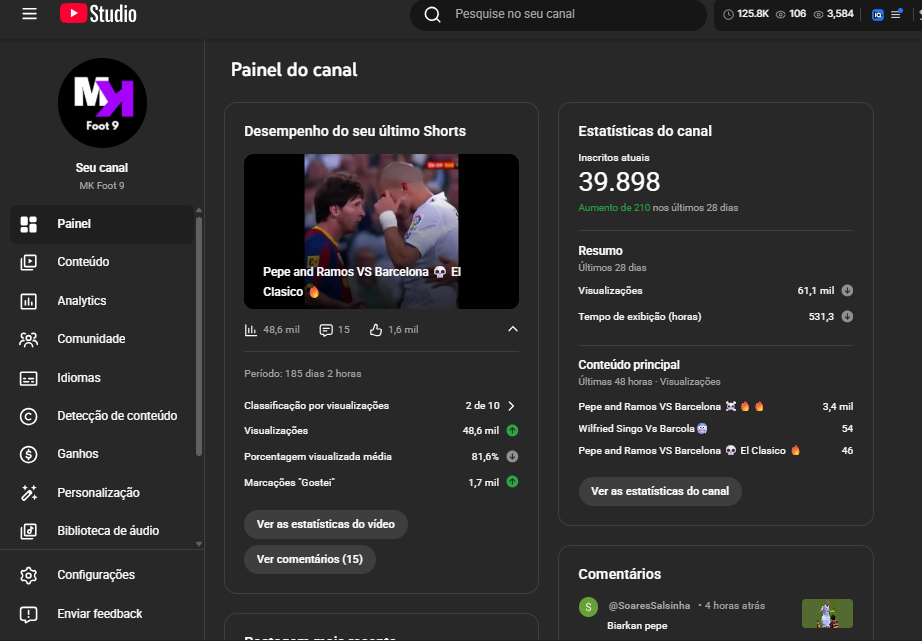Image resolution: width=922 pixels, height=641 pixels.
Task: Click the Pesquise no seu canal search field
Action: [x=570, y=15]
